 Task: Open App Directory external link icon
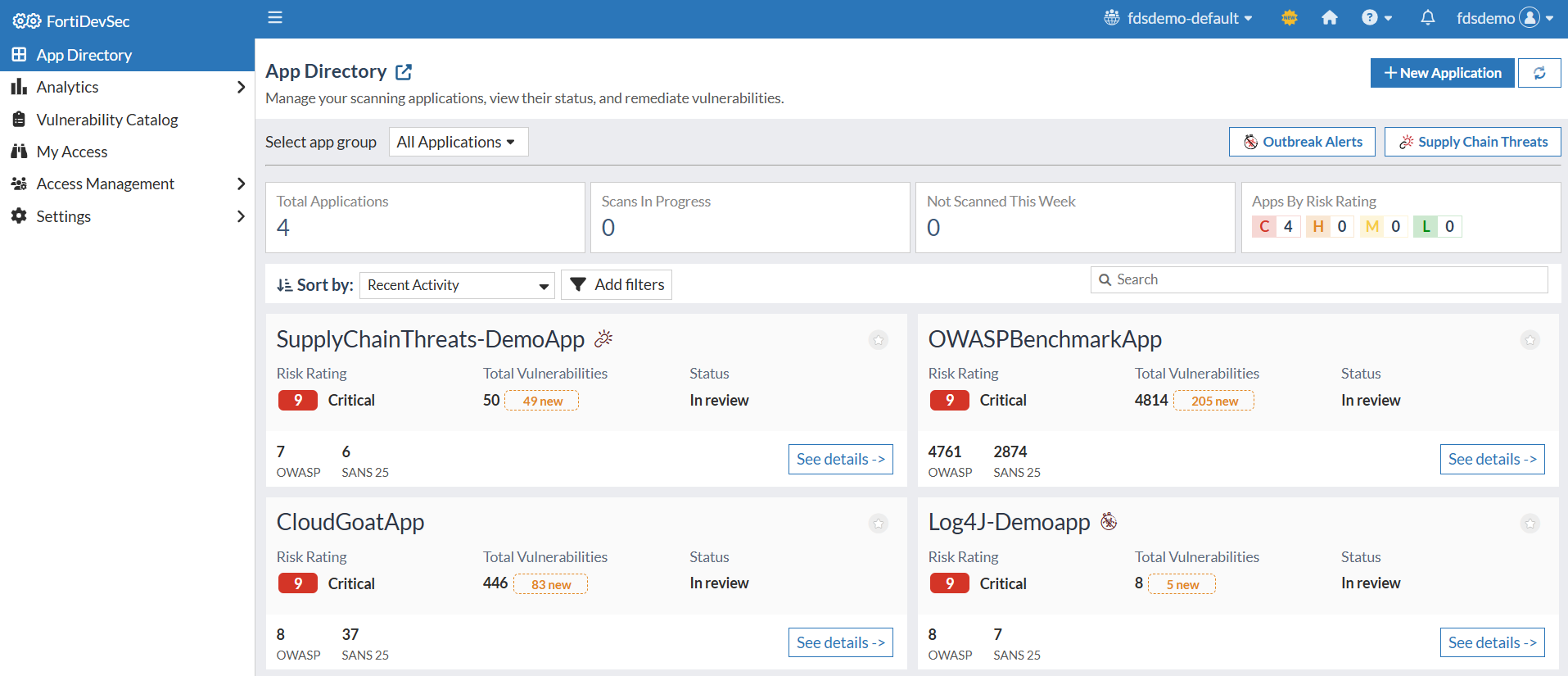(404, 72)
